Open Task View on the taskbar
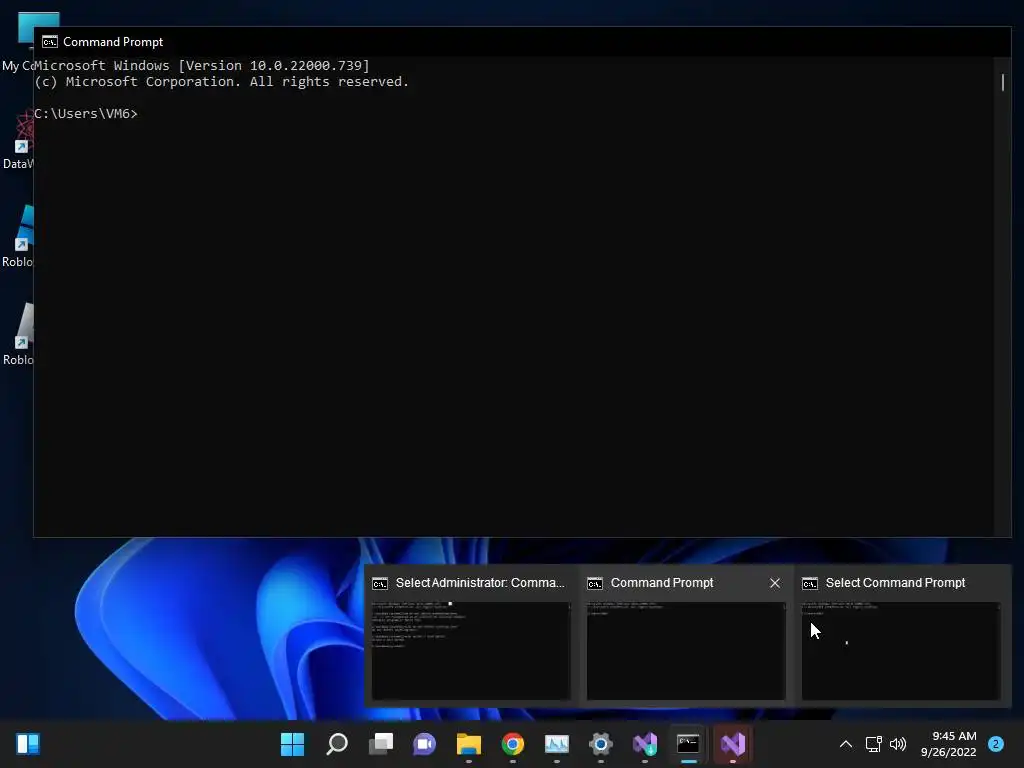The width and height of the screenshot is (1024, 768). (x=381, y=744)
